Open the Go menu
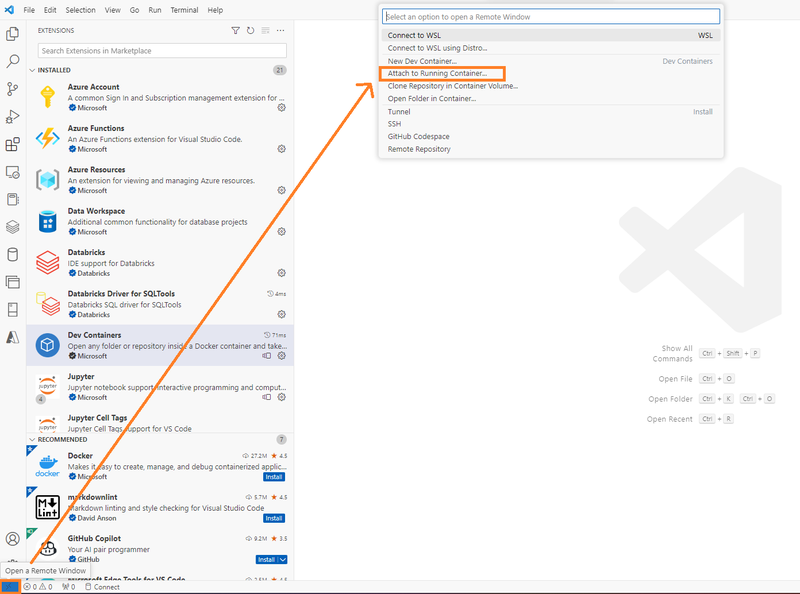Screen dimensions: 800x594 pyautogui.click(x=134, y=10)
